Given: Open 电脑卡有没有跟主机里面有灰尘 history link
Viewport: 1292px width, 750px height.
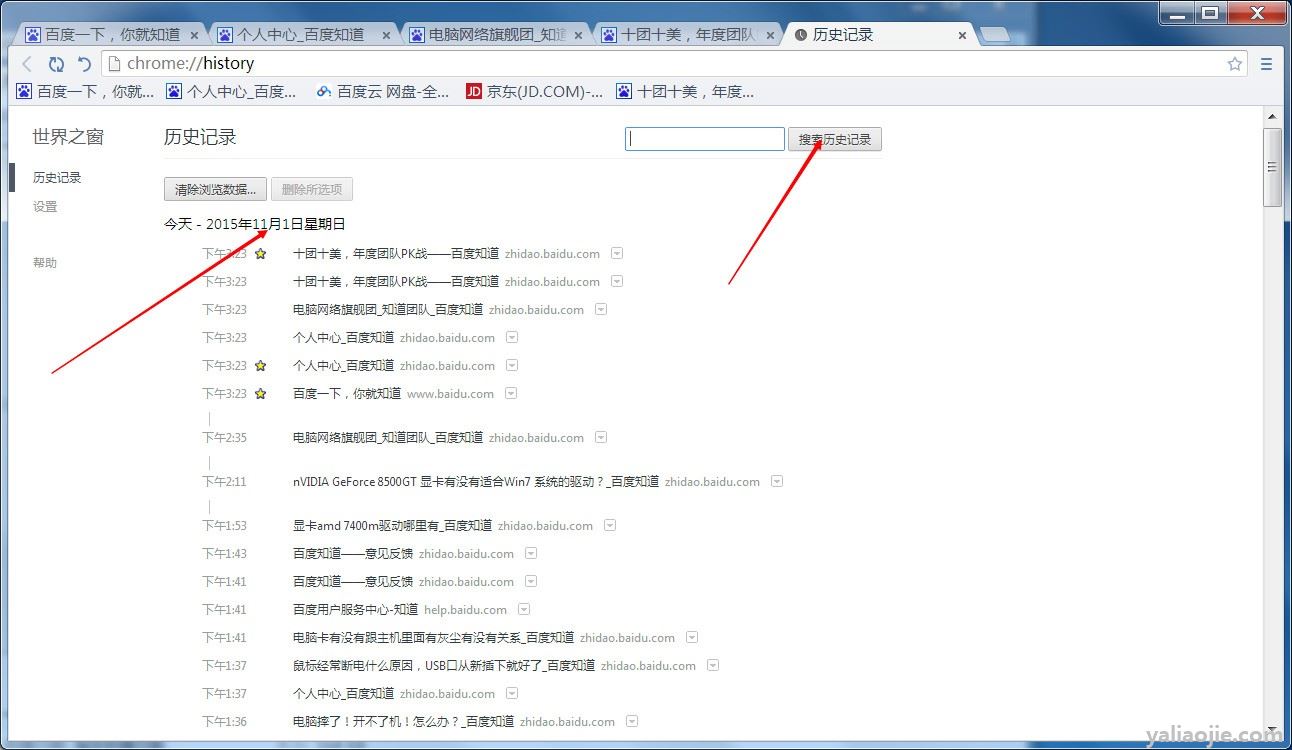Looking at the screenshot, I should point(433,638).
